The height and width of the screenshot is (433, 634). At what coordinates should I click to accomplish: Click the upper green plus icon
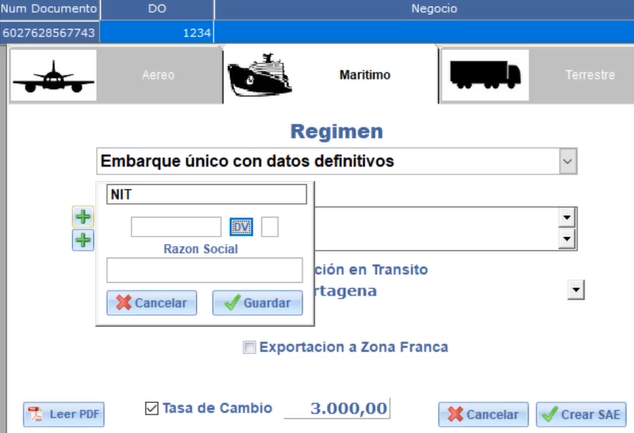[83, 217]
